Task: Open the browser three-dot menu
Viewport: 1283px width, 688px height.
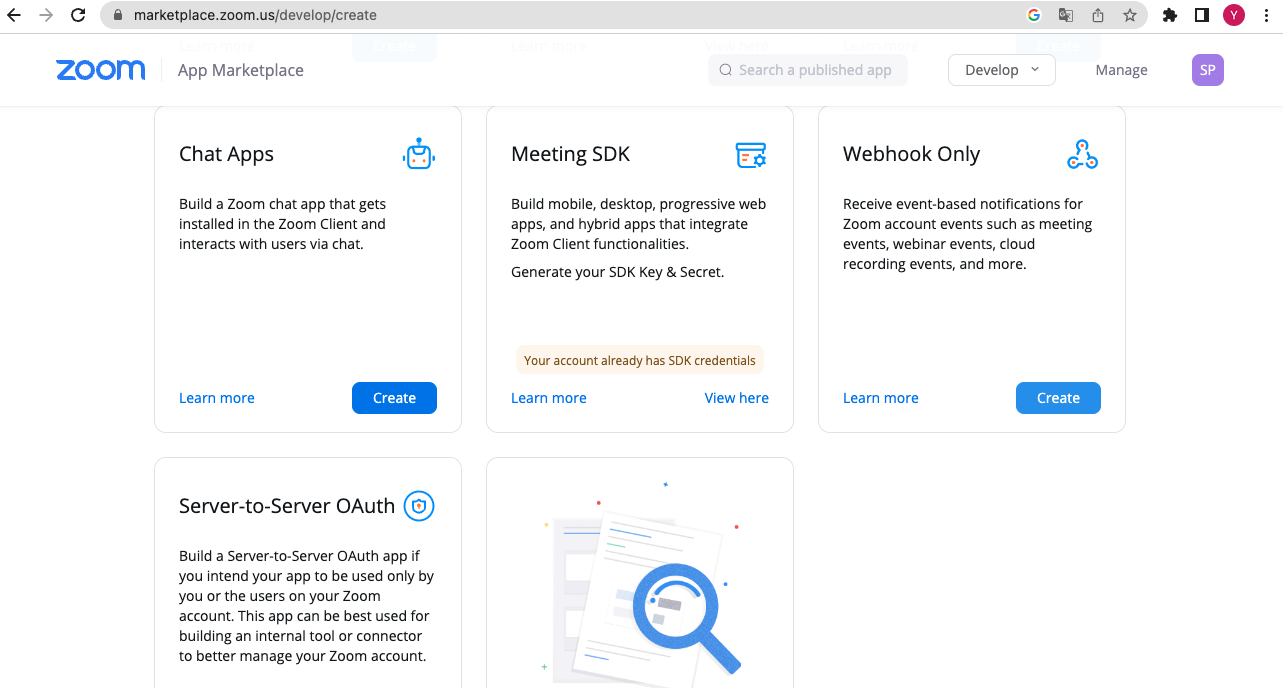Action: 1265,15
